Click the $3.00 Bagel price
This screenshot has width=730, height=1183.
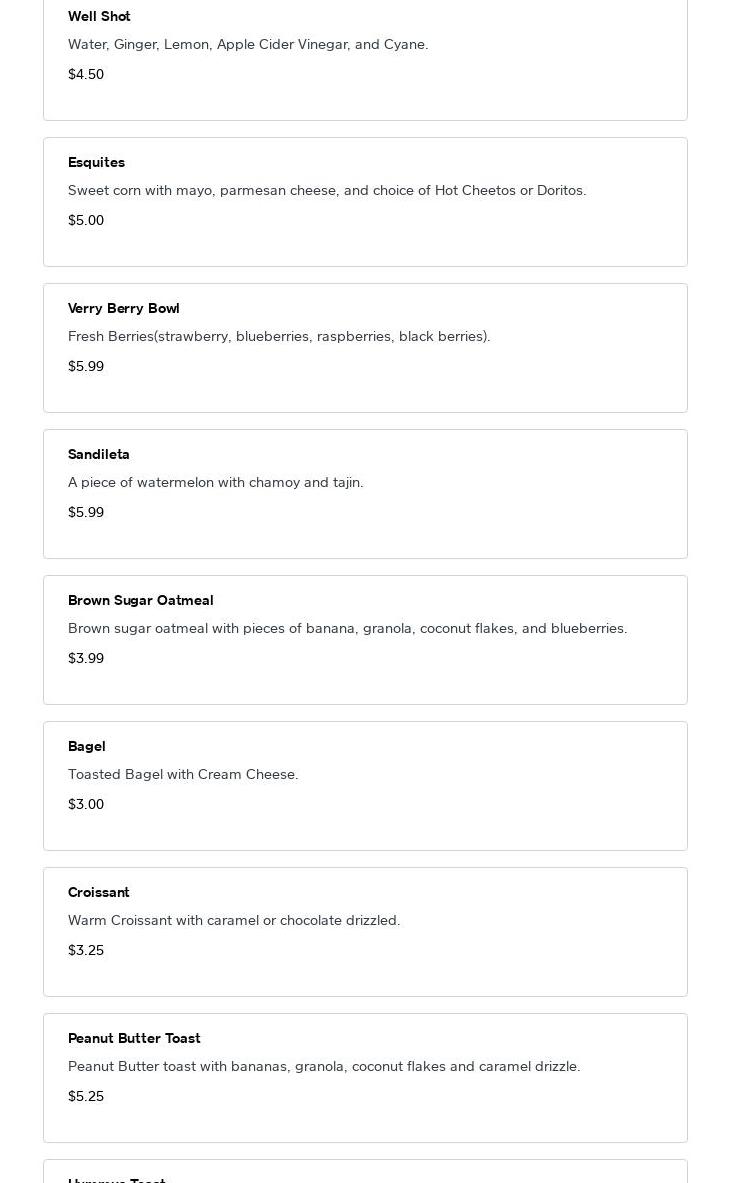(x=86, y=804)
